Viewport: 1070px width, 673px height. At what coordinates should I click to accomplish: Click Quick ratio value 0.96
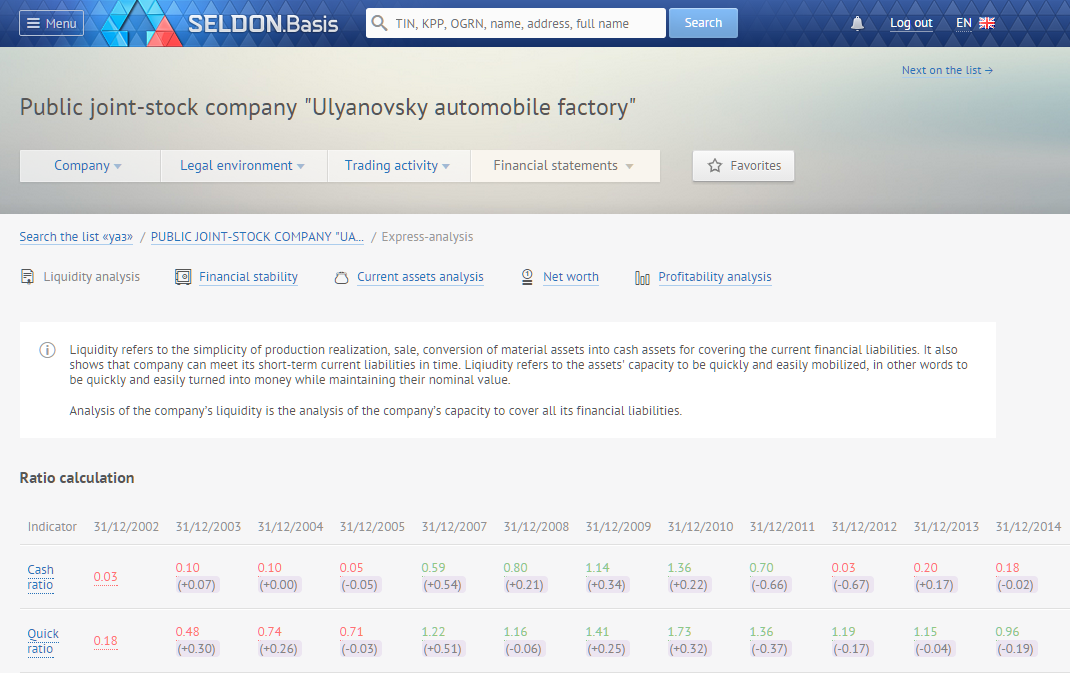point(1007,632)
